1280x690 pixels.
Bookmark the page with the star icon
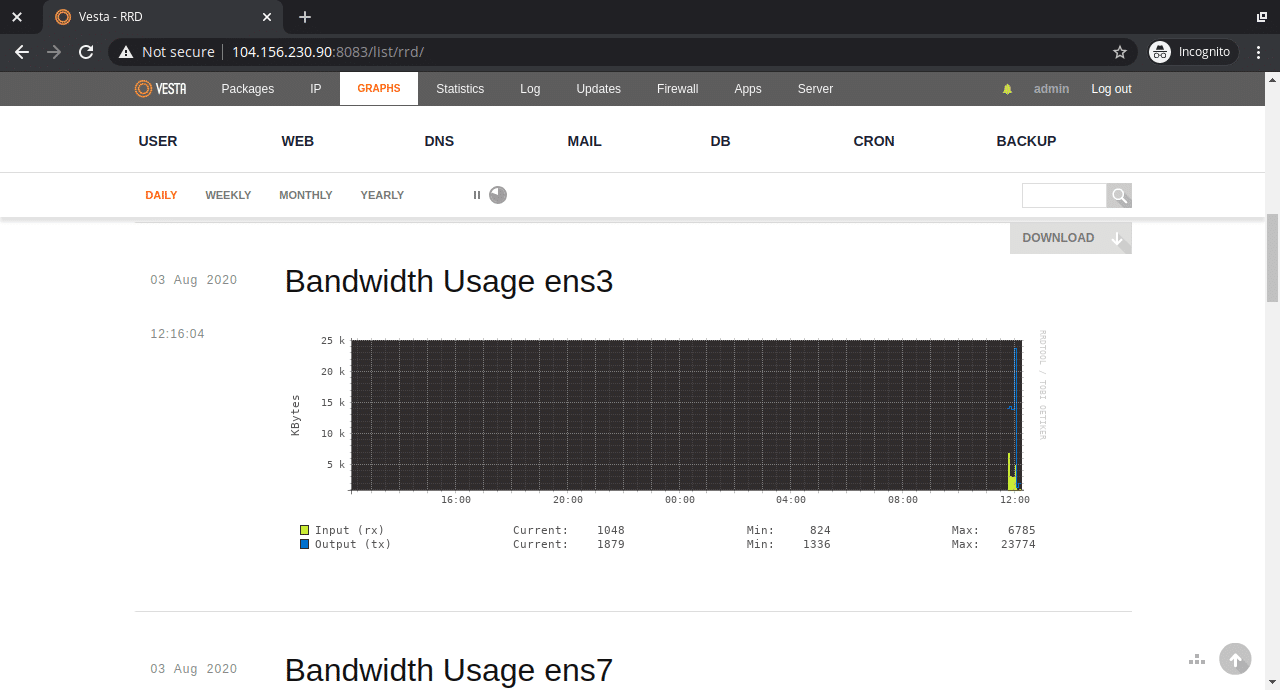[x=1120, y=52]
